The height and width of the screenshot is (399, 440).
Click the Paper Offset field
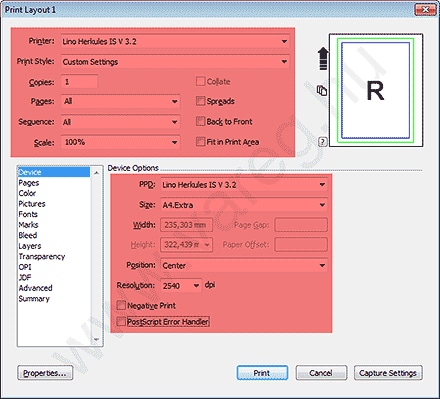click(301, 245)
